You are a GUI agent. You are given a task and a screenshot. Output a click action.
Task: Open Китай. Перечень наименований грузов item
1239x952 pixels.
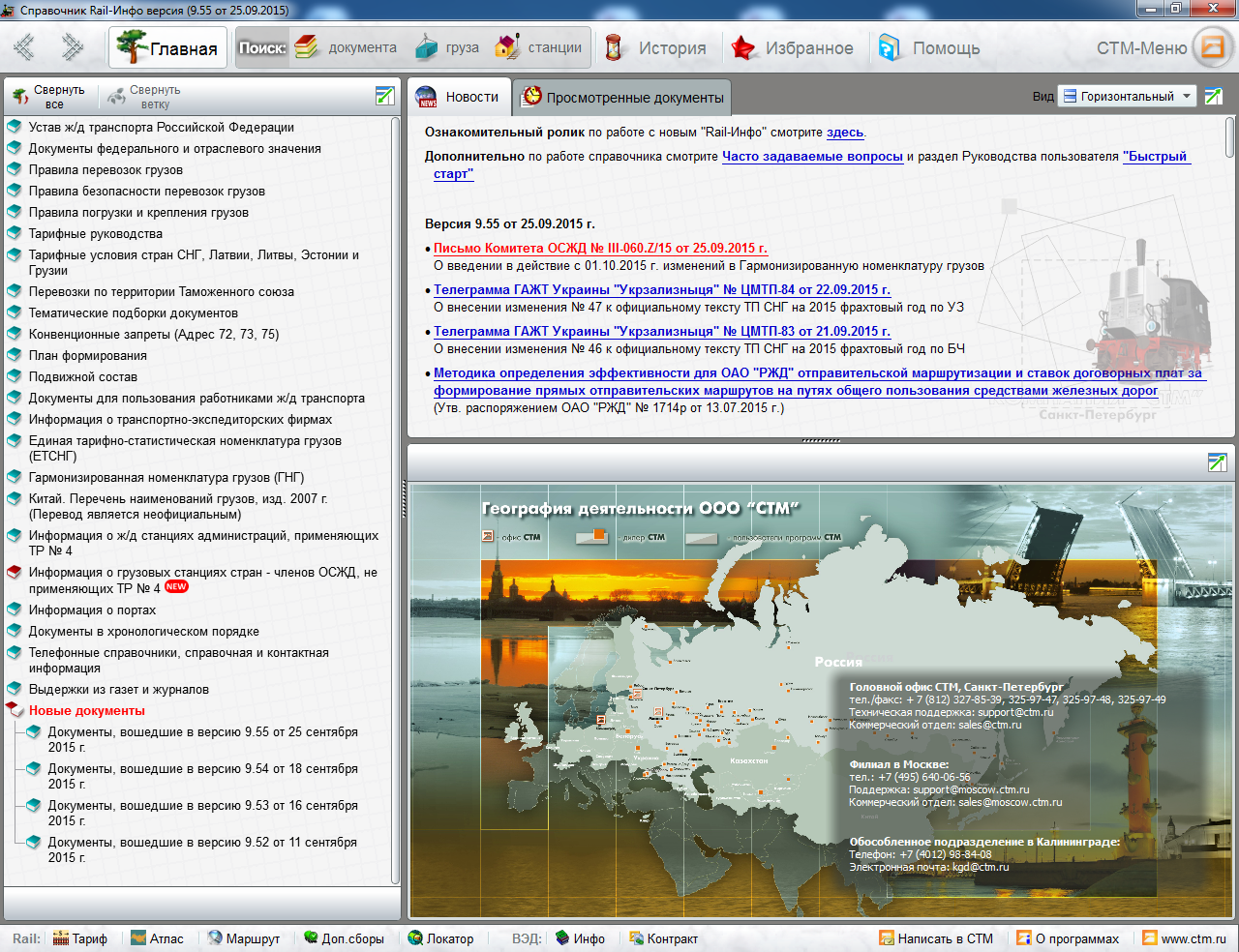pyautogui.click(x=178, y=506)
